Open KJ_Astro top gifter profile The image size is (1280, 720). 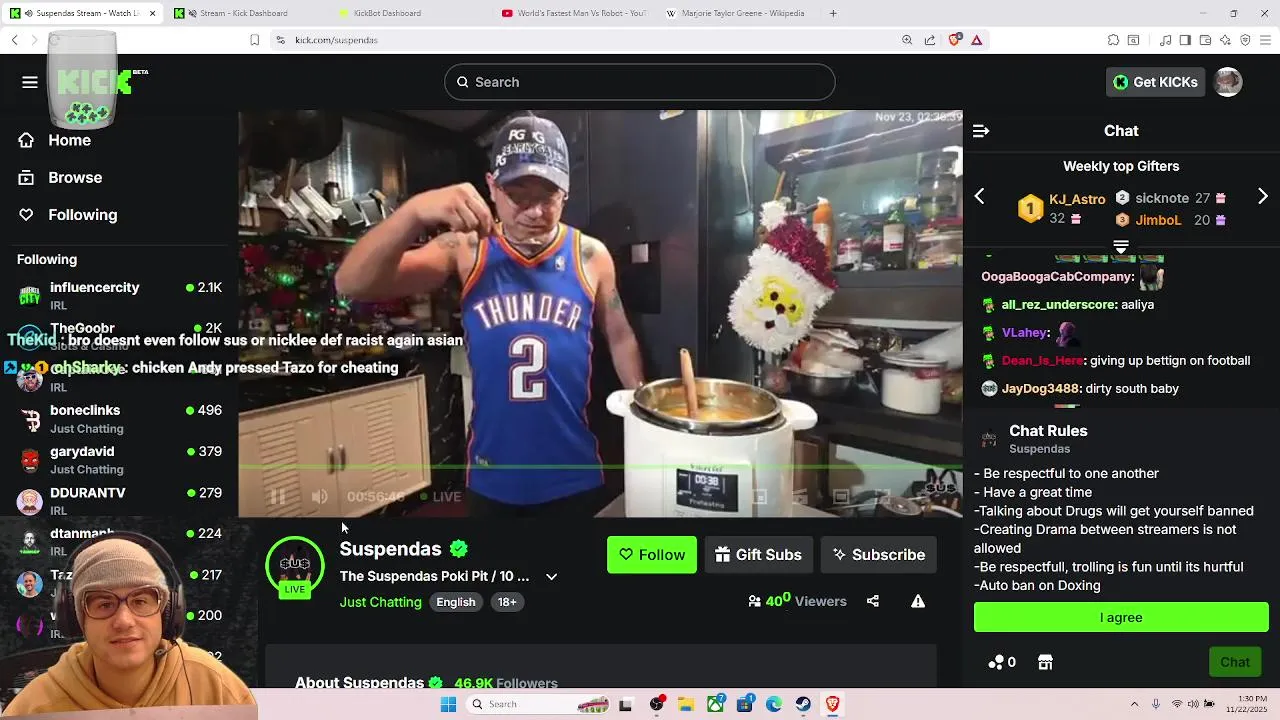click(x=1077, y=199)
